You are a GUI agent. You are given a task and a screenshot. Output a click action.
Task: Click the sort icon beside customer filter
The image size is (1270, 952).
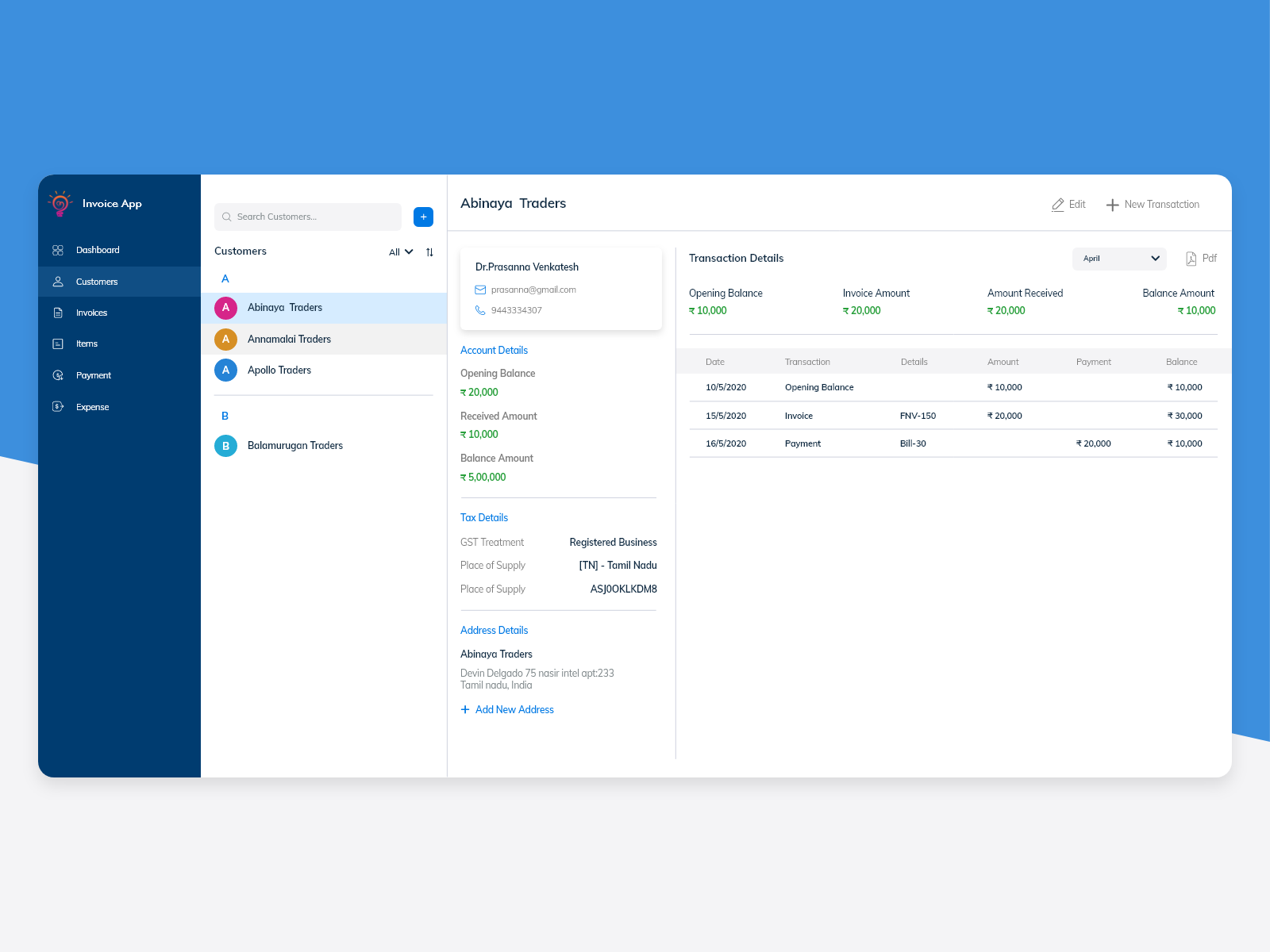pyautogui.click(x=429, y=251)
